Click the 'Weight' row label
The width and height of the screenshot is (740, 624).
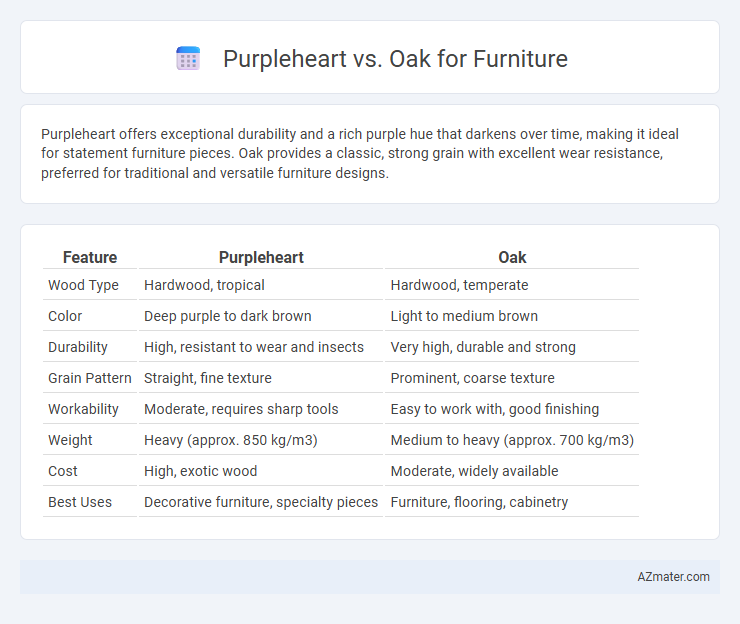point(70,440)
